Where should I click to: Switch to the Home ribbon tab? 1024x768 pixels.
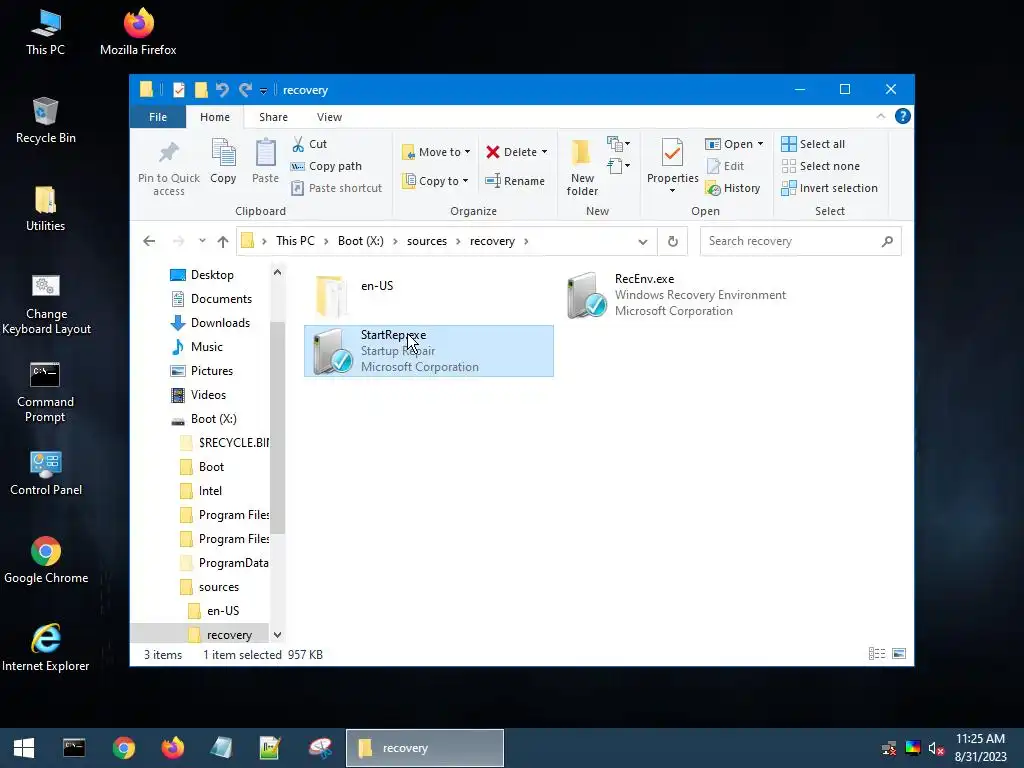click(x=215, y=117)
